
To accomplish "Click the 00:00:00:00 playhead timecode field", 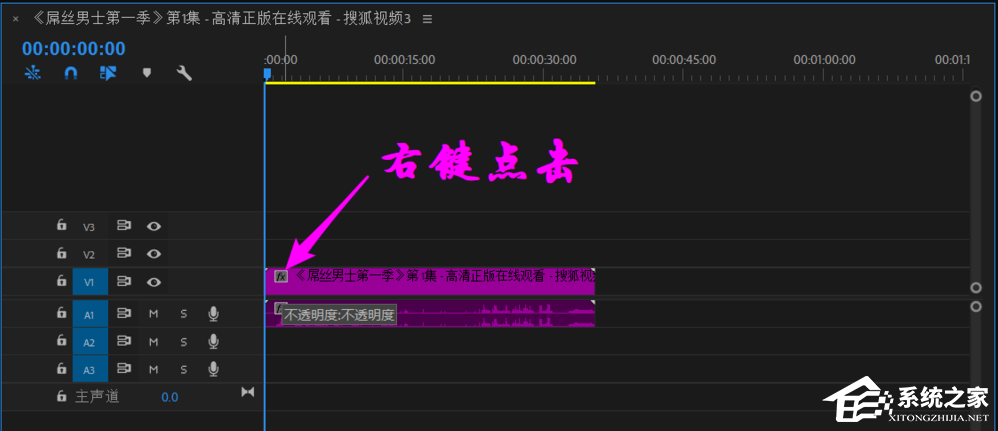I will (x=74, y=49).
